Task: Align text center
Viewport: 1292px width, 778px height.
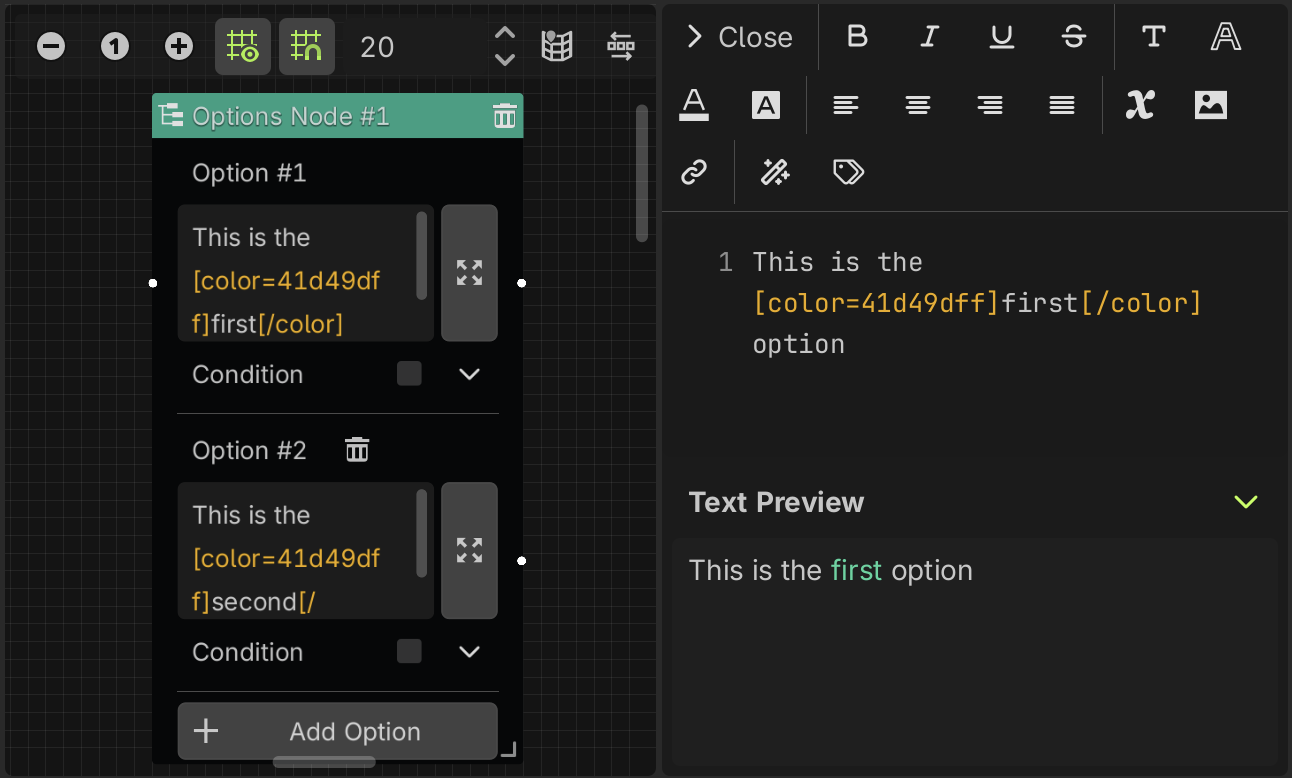Action: coord(918,105)
